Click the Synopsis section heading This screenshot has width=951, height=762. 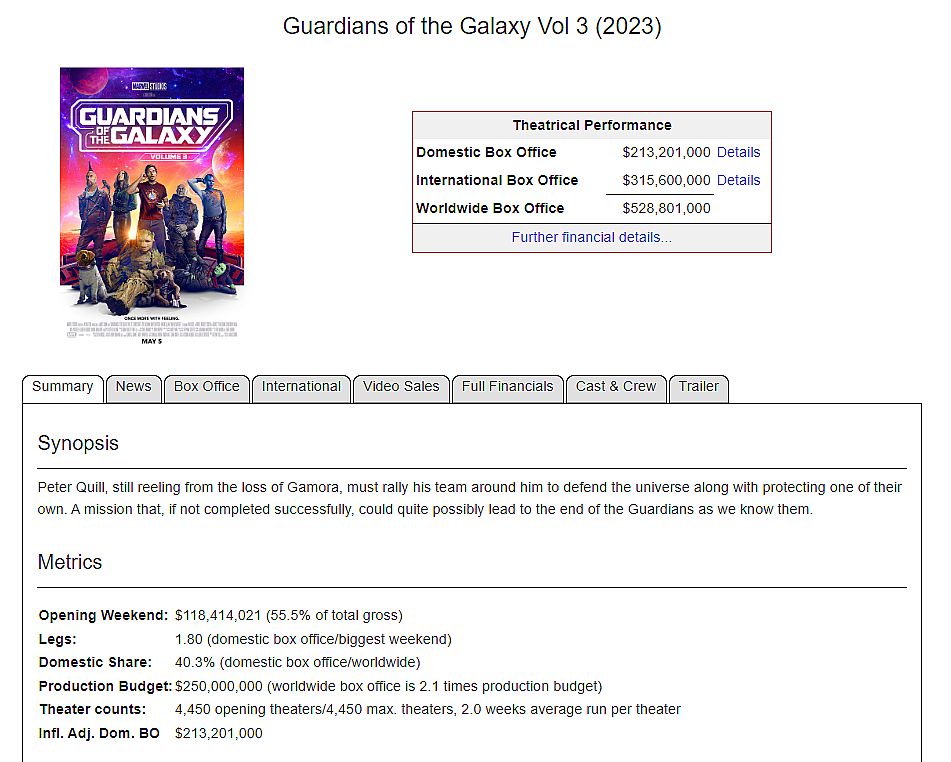tap(78, 443)
